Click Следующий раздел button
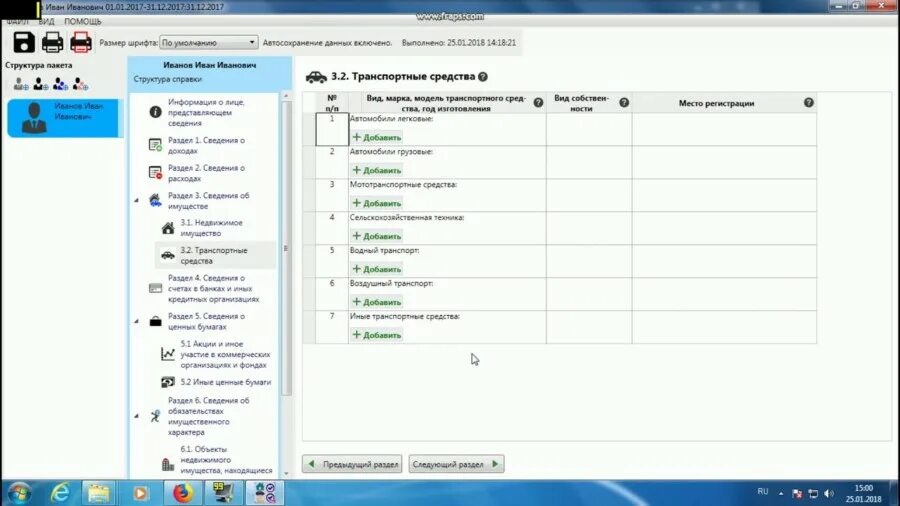This screenshot has height=506, width=900. tap(456, 464)
